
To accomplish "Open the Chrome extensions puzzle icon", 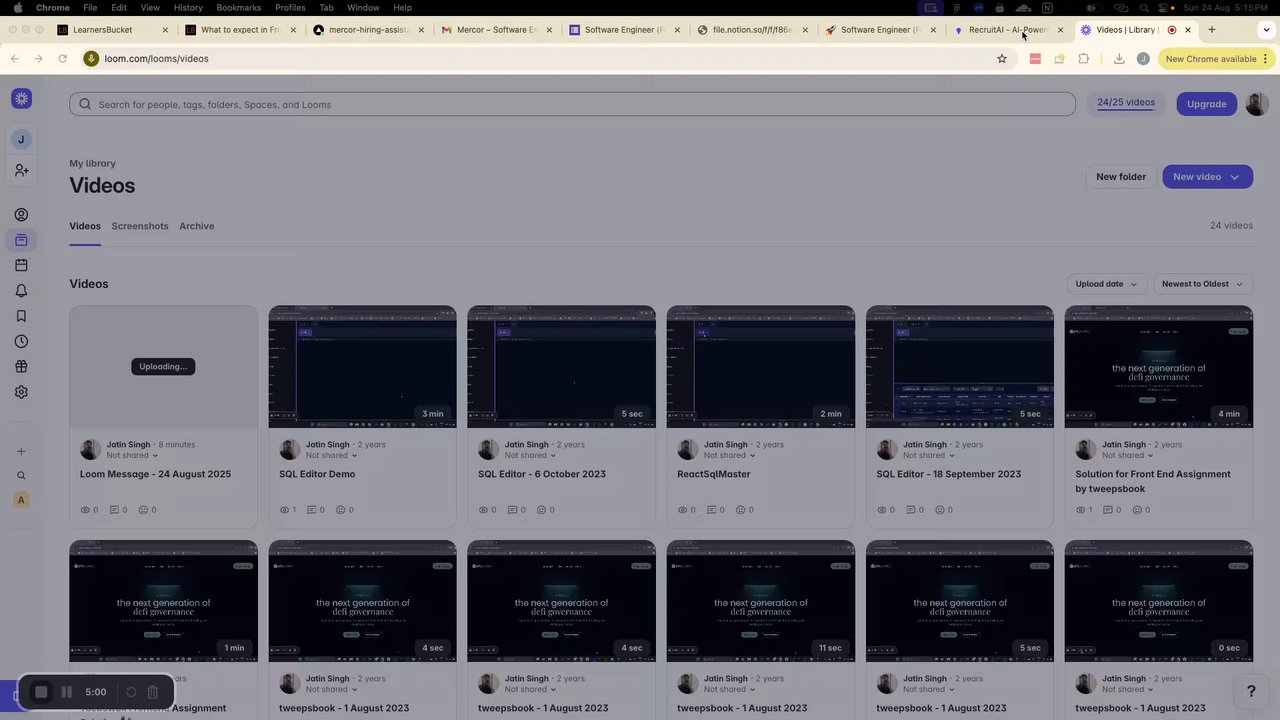I will [x=1084, y=59].
